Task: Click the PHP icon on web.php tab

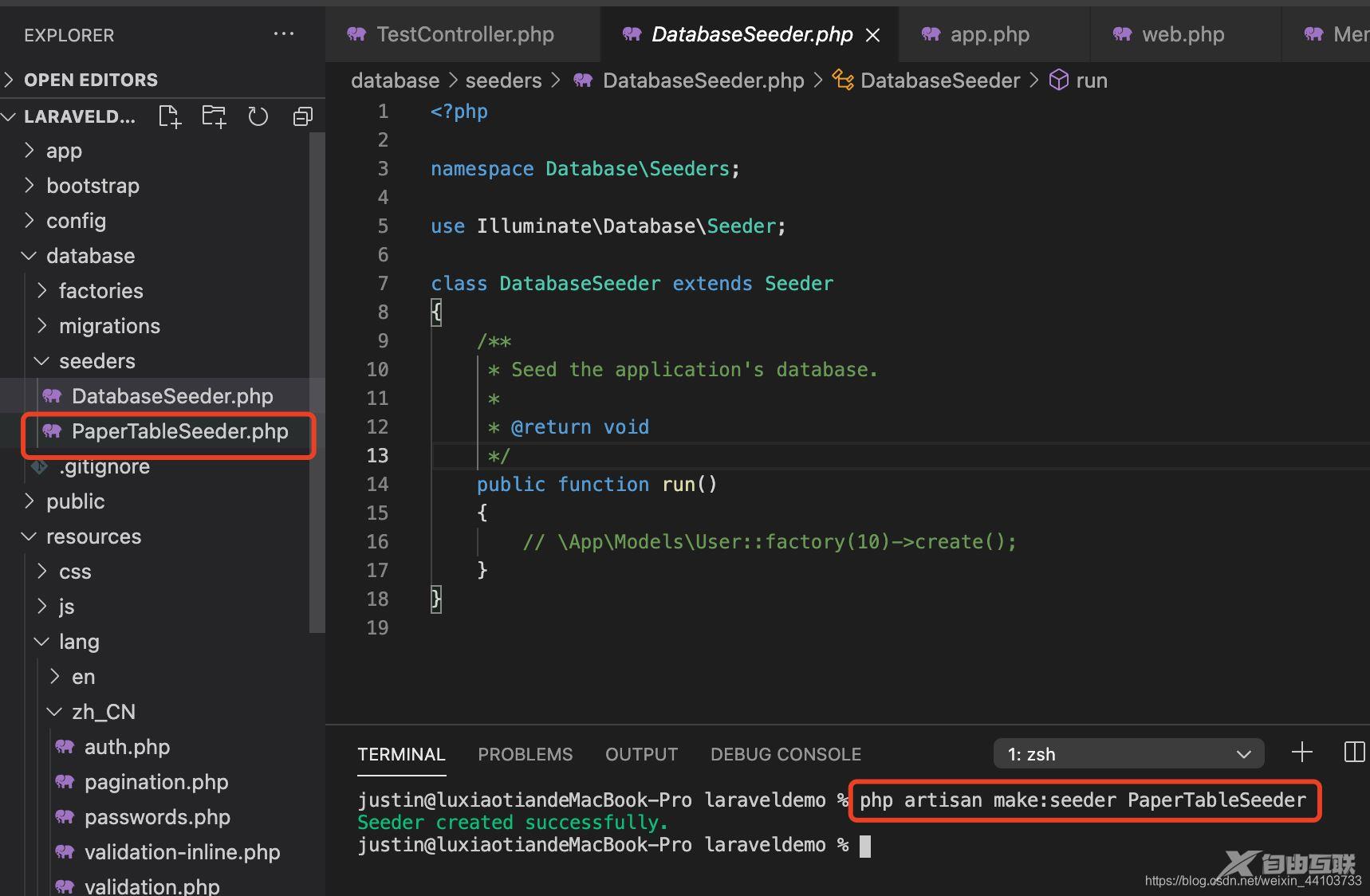Action: click(1122, 34)
